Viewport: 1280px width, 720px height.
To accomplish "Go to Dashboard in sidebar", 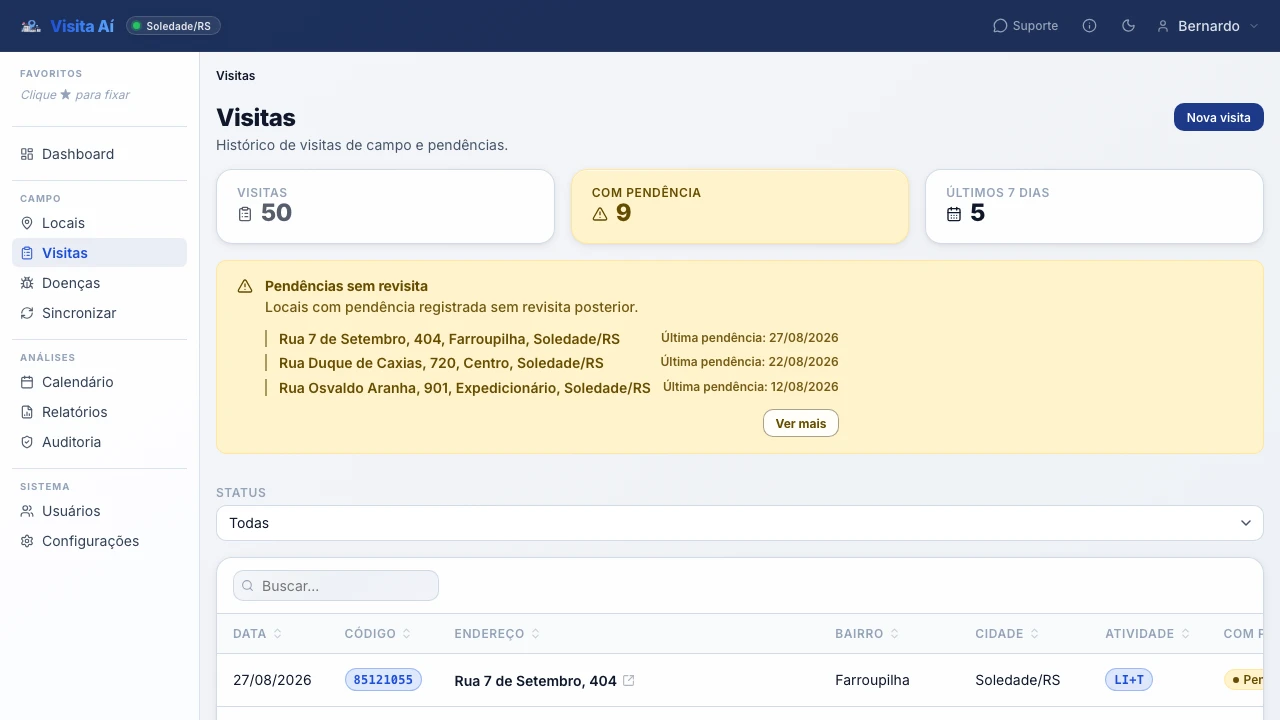I will (x=99, y=154).
